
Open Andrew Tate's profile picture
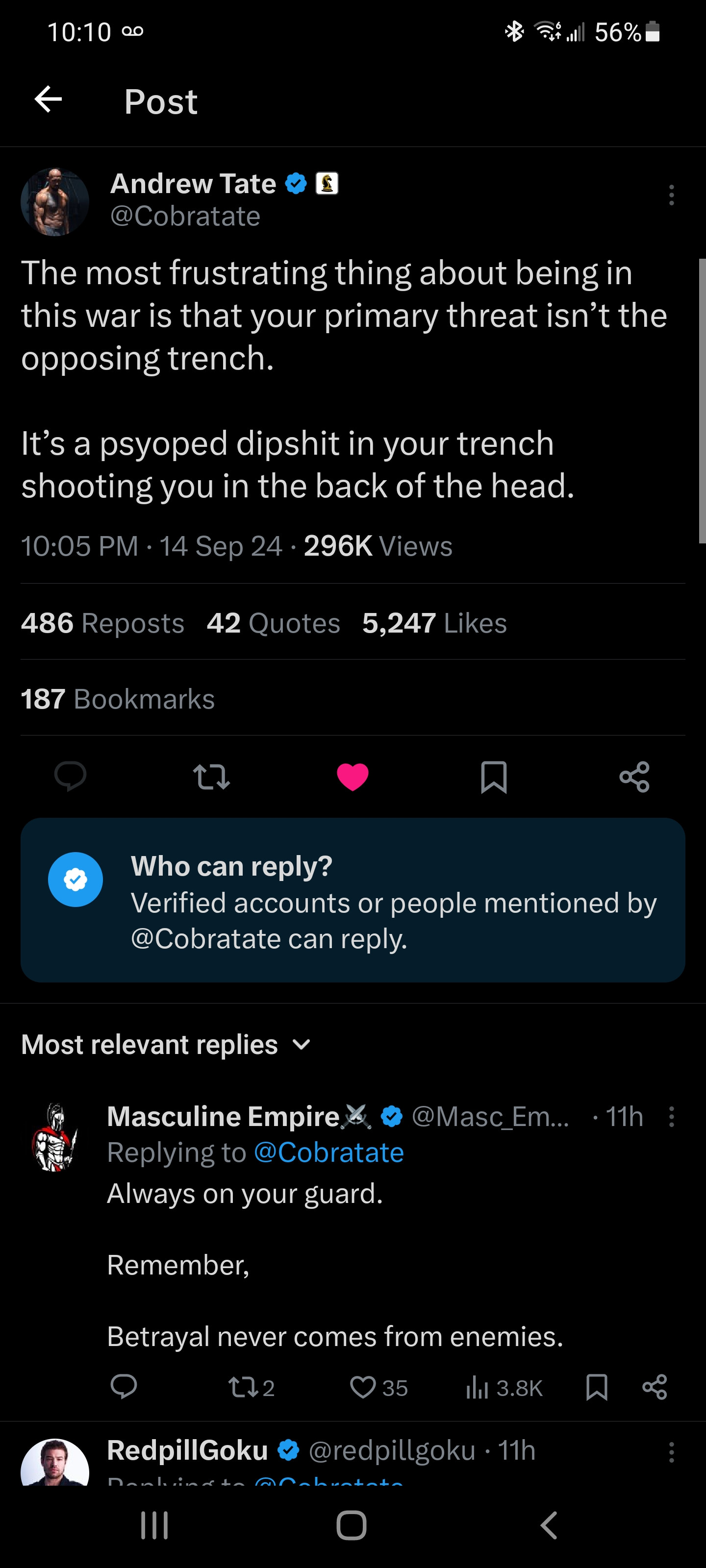pyautogui.click(x=55, y=202)
